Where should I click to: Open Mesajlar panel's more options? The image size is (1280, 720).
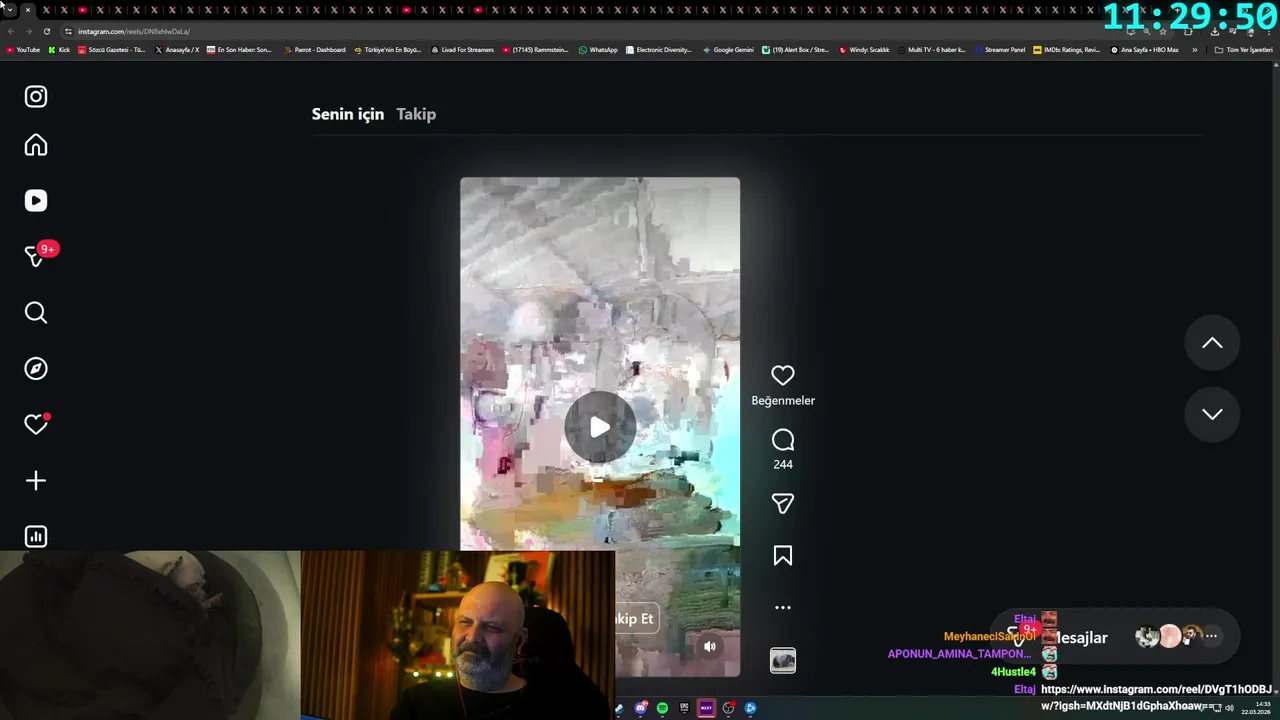pyautogui.click(x=1211, y=636)
